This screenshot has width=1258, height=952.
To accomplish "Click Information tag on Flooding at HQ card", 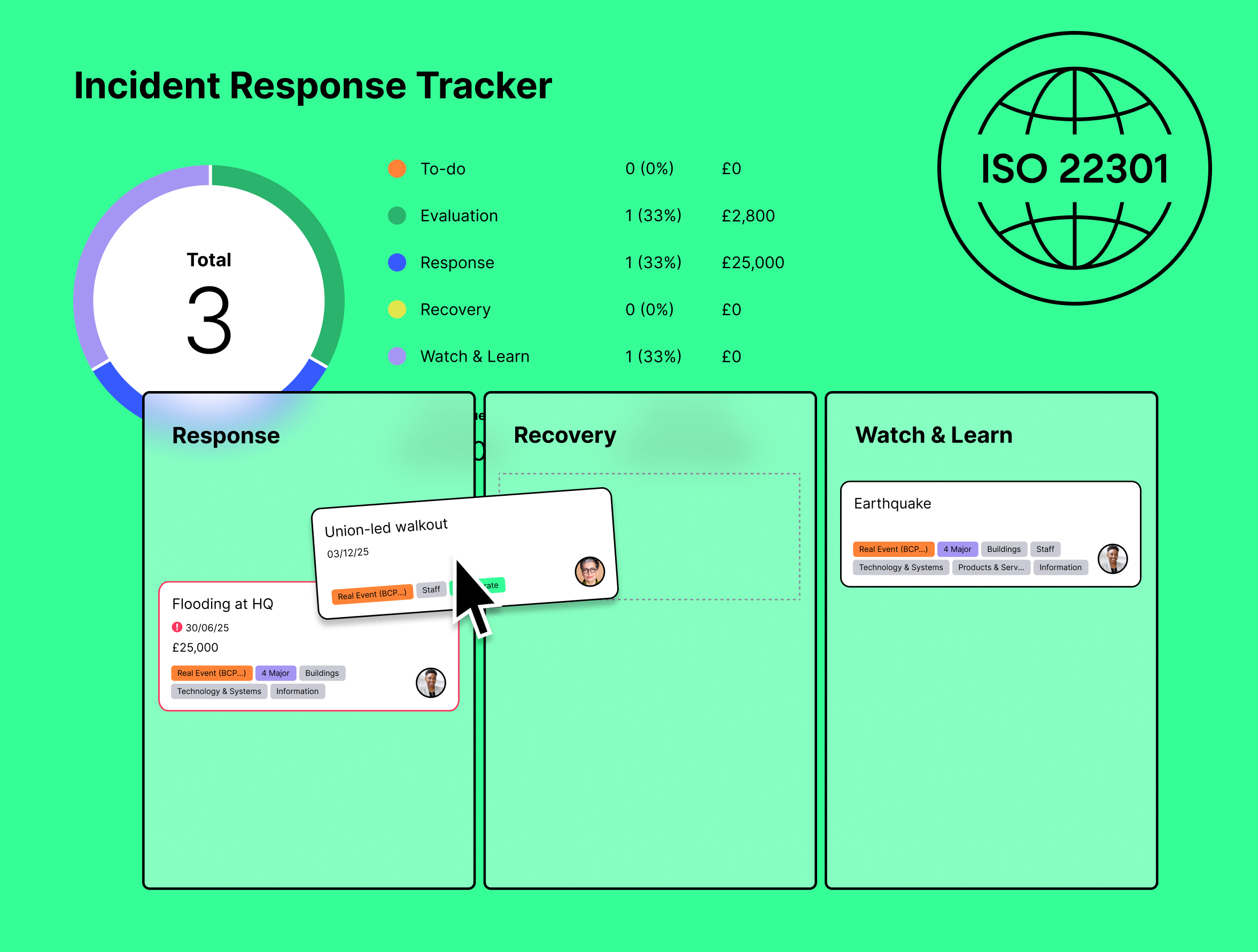I will pyautogui.click(x=298, y=691).
